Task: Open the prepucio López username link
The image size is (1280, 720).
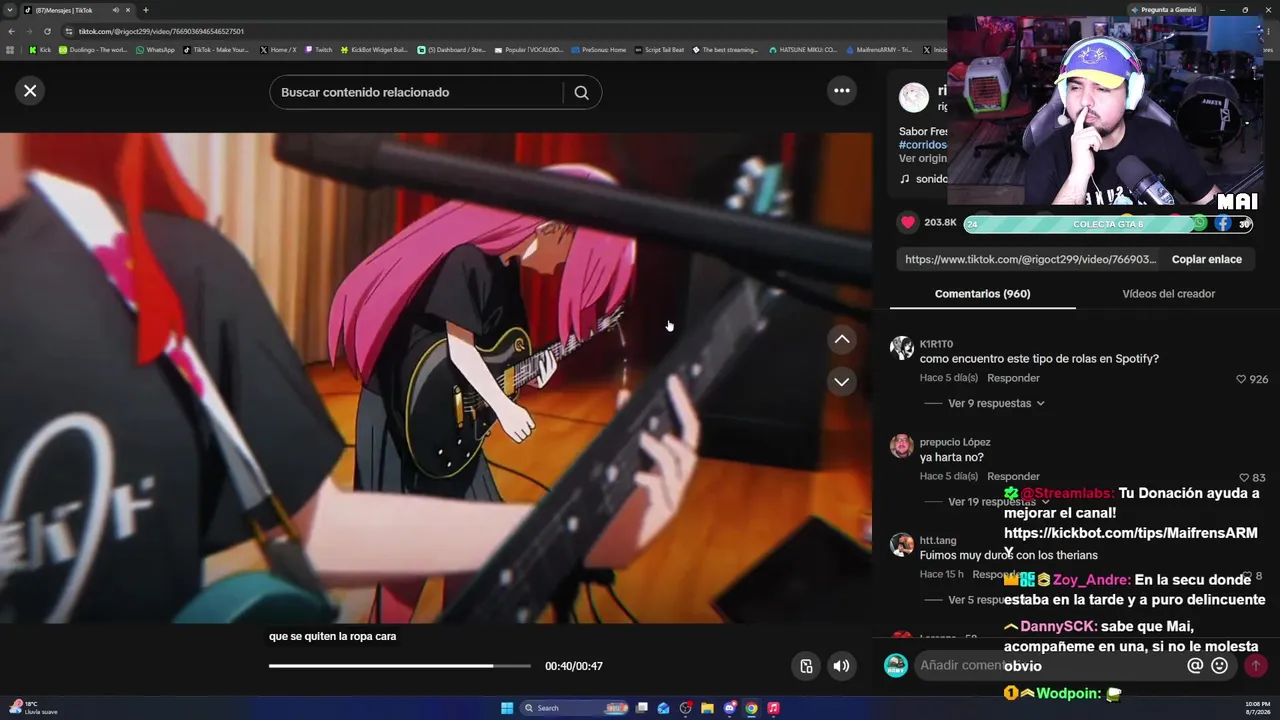Action: (x=955, y=442)
